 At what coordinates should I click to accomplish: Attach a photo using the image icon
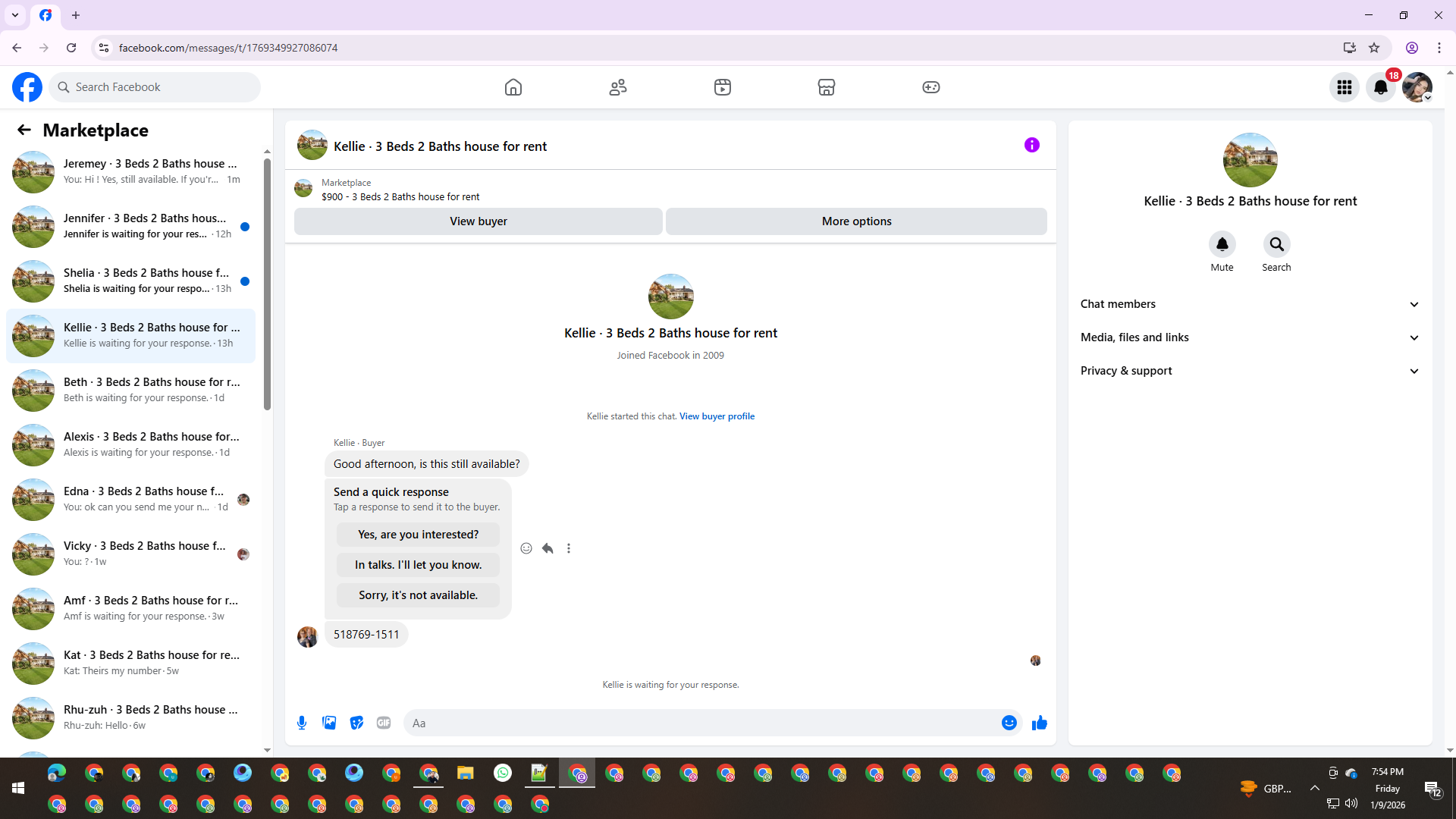click(329, 723)
